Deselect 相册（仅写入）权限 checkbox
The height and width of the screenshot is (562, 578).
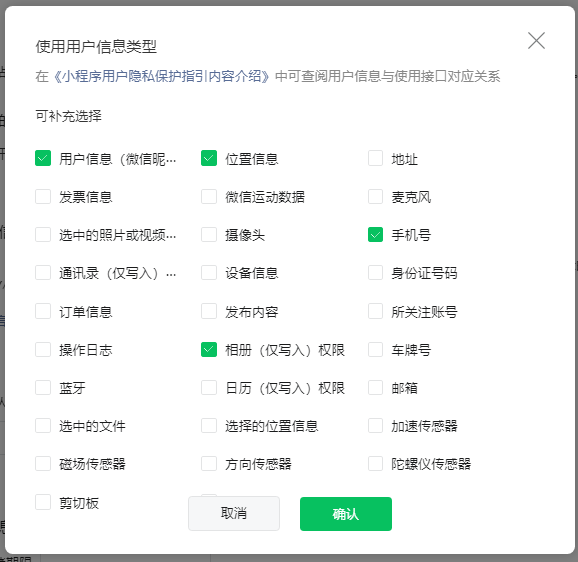click(209, 350)
